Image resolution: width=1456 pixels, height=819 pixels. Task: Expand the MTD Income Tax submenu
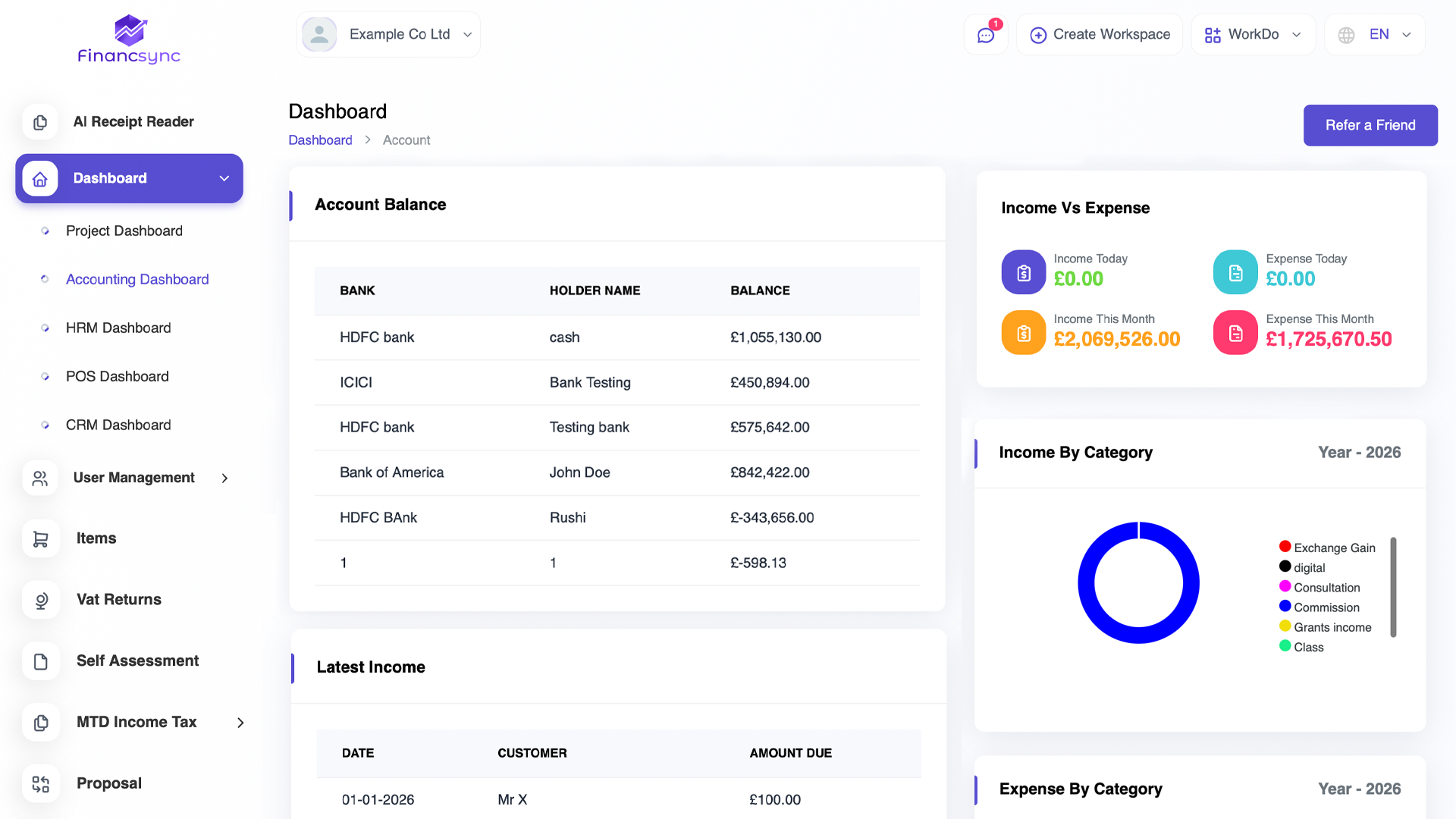240,723
